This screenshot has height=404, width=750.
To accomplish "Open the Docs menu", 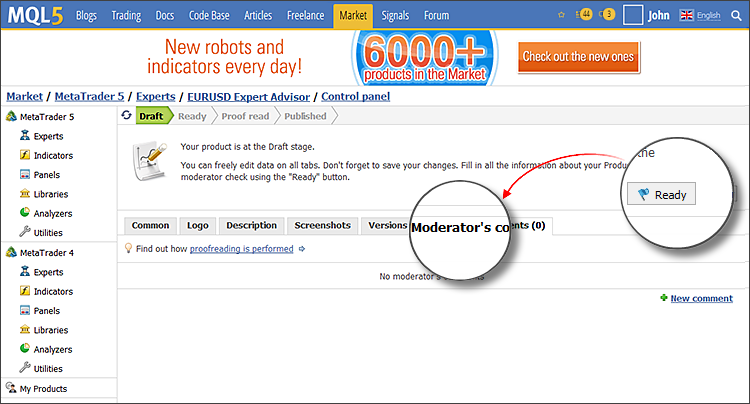I will pyautogui.click(x=165, y=16).
